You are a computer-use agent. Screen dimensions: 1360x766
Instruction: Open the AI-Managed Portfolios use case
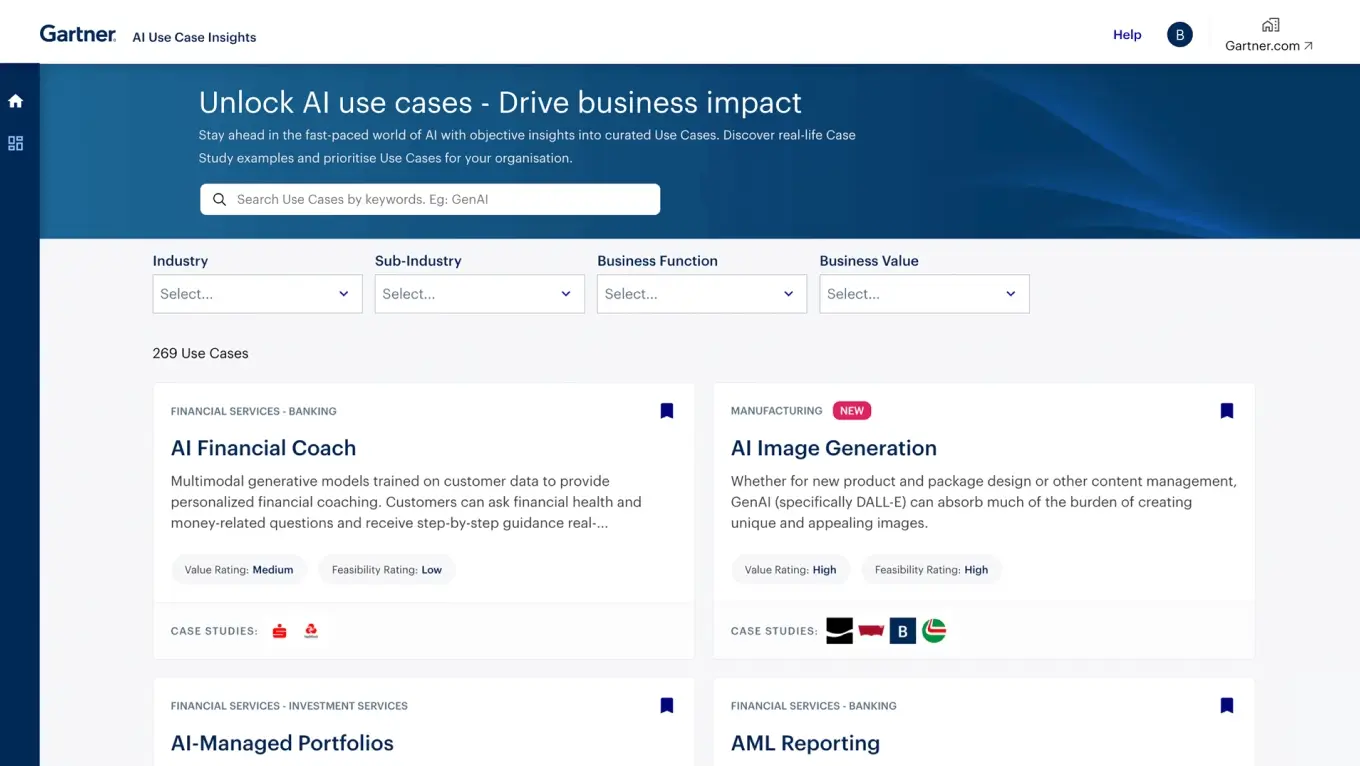(283, 743)
